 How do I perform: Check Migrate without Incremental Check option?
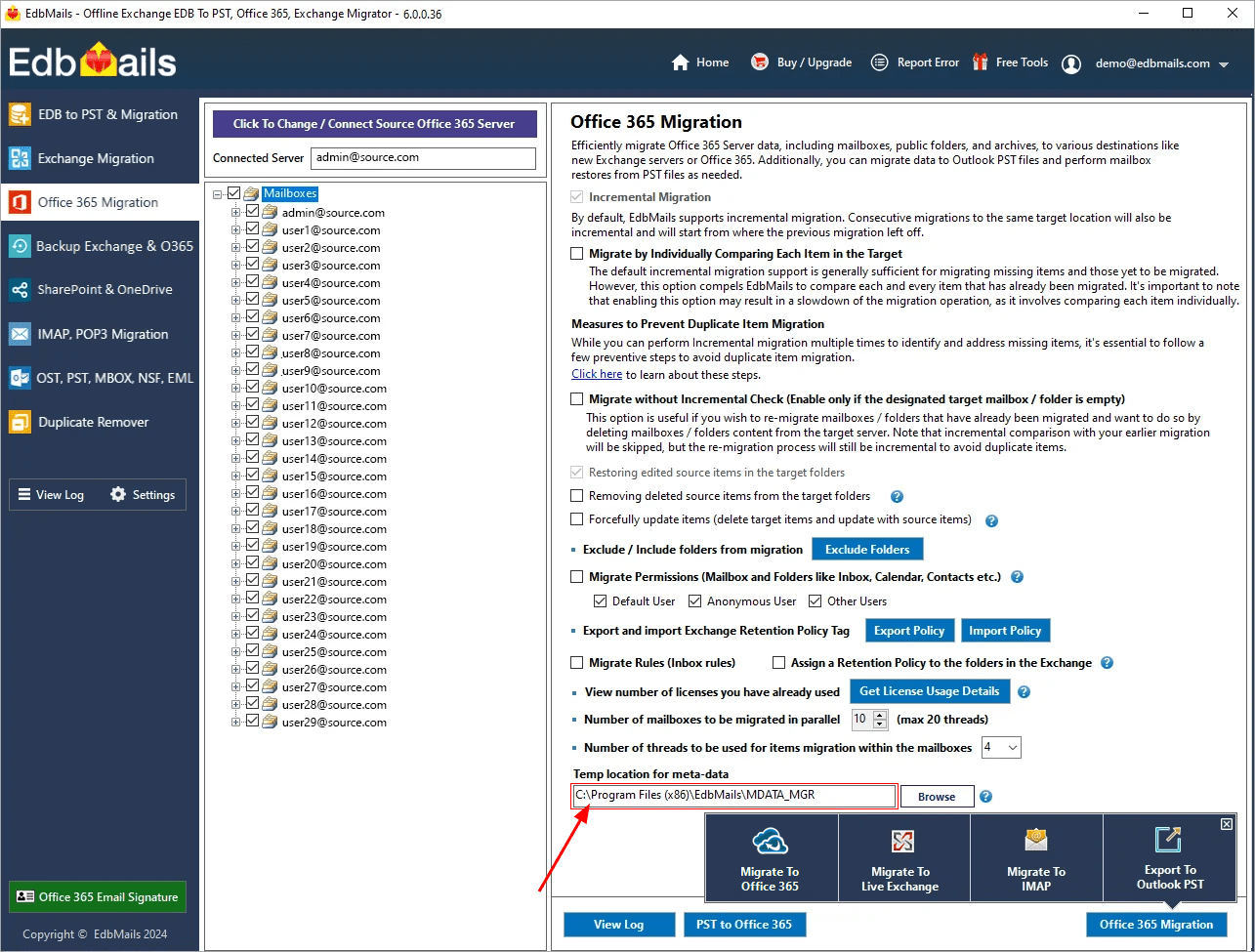point(577,399)
